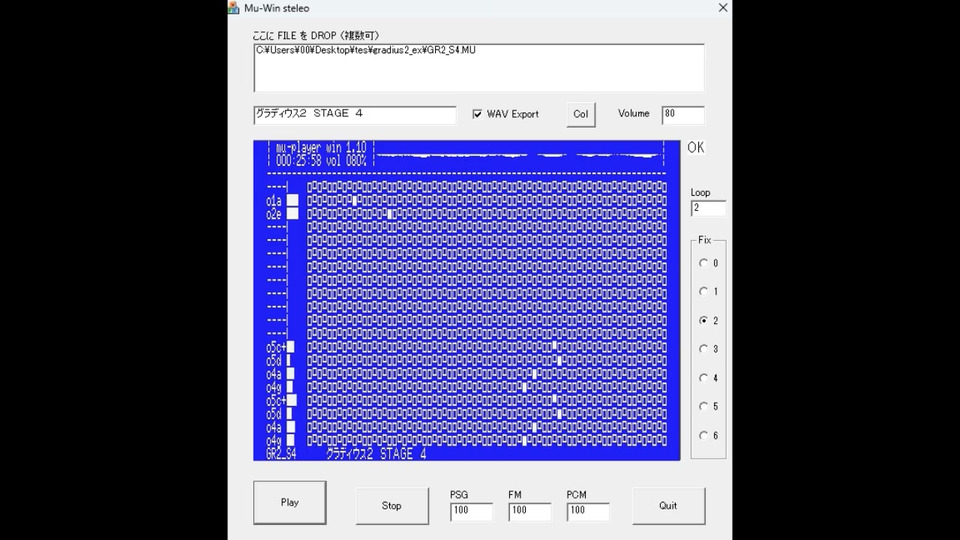Close the Mu-Win steleo window
960x540 pixels.
tap(723, 8)
